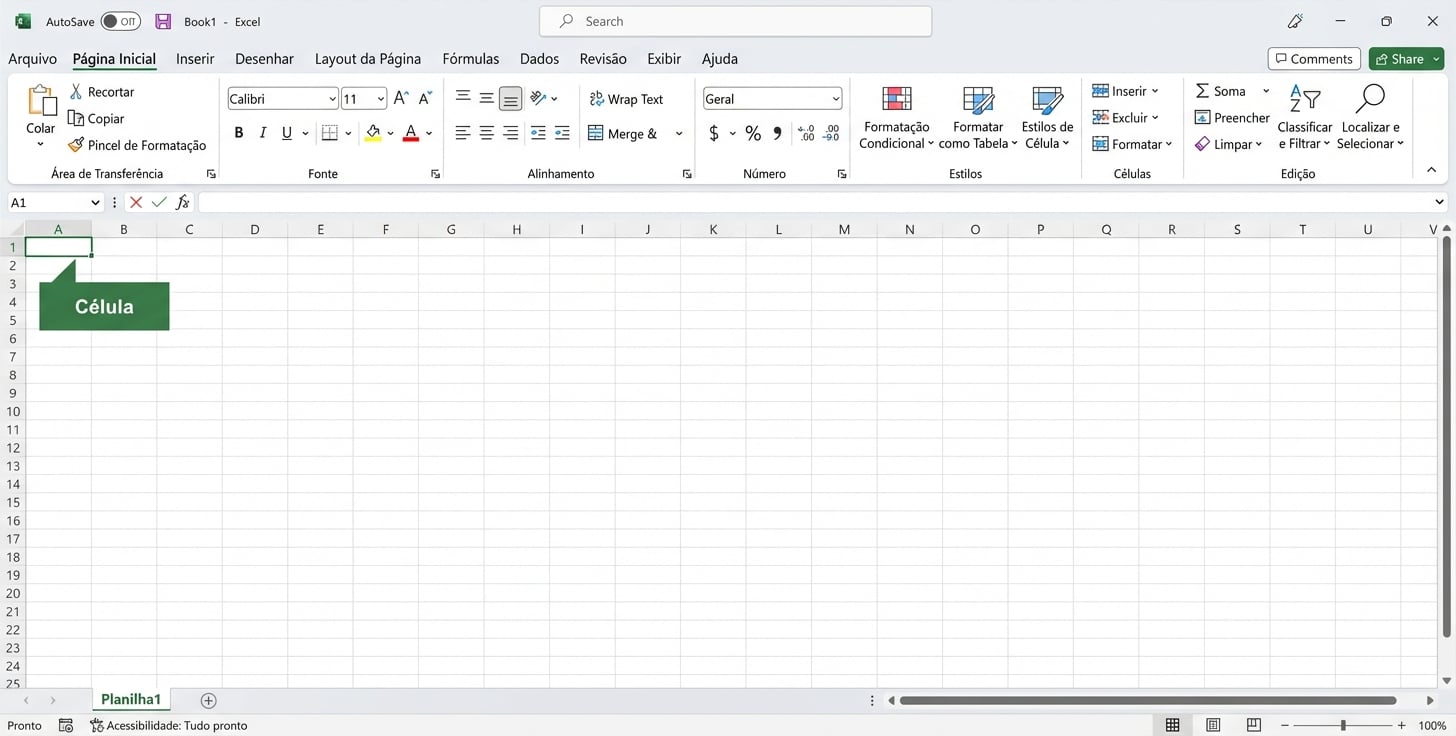Open the font size 11 dropdown
This screenshot has height=736, width=1456.
coord(381,99)
